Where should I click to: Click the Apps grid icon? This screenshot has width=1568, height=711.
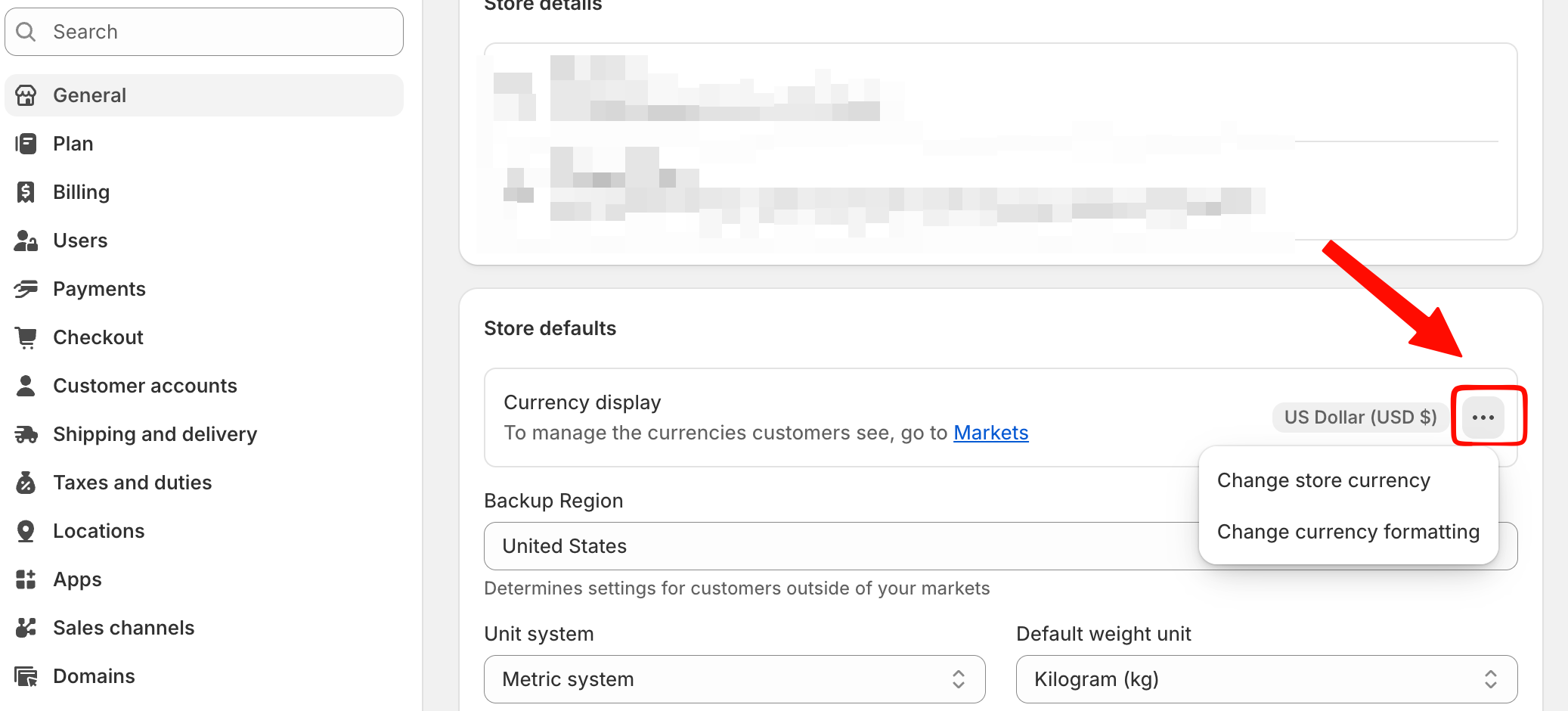[26, 579]
